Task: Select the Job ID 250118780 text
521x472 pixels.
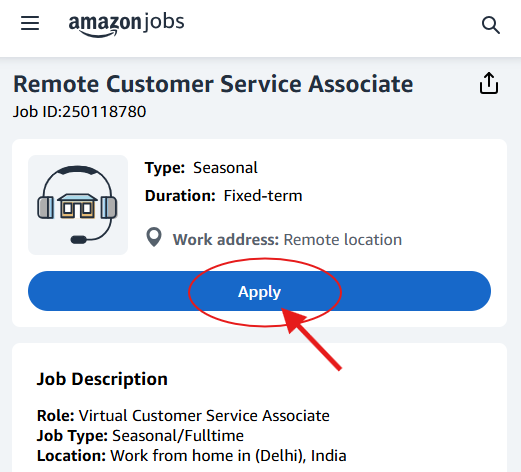Action: [79, 112]
